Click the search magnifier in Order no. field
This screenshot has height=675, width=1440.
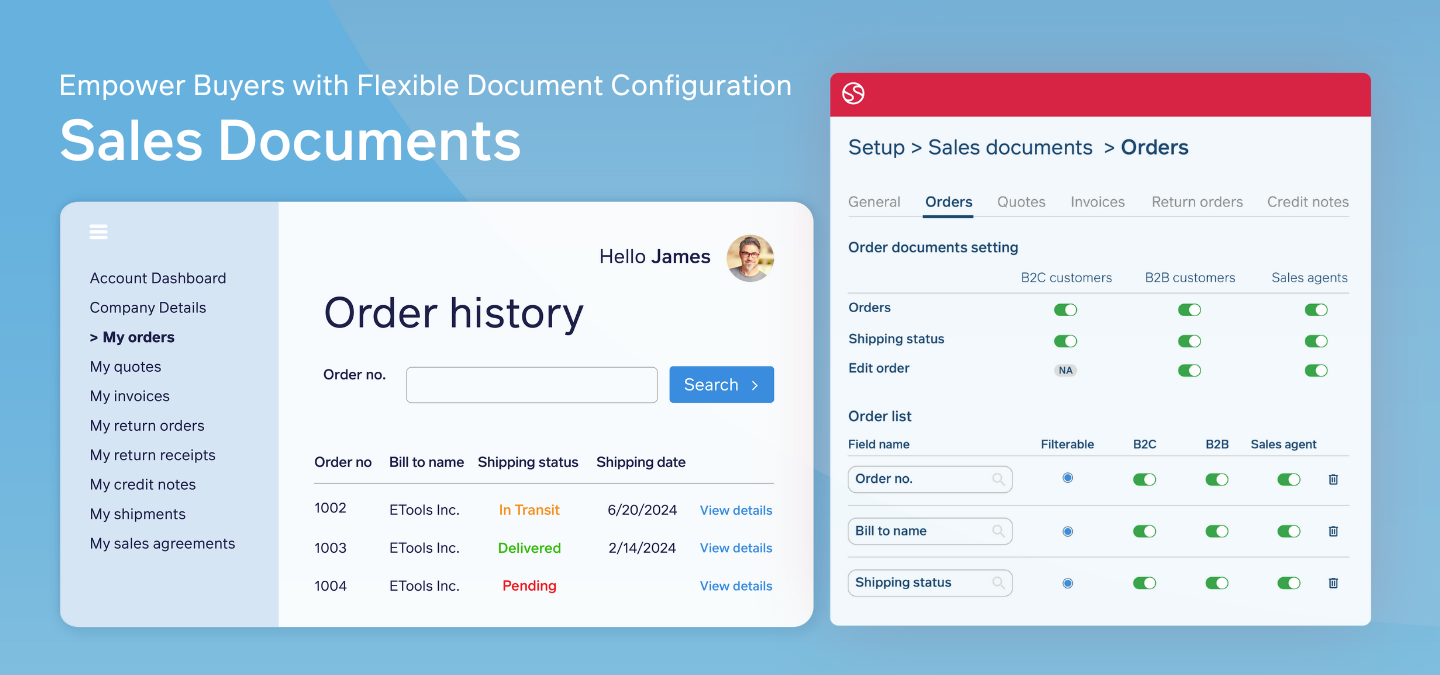tap(999, 479)
